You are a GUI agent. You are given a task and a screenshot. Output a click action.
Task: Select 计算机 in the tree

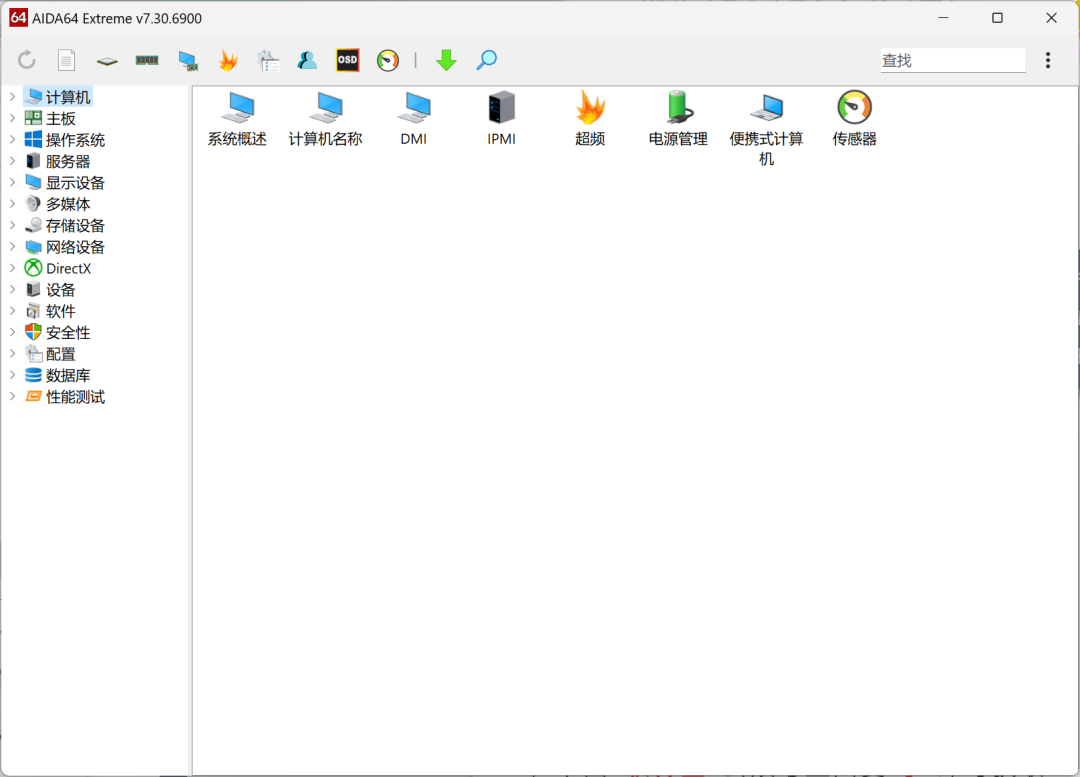coord(58,97)
